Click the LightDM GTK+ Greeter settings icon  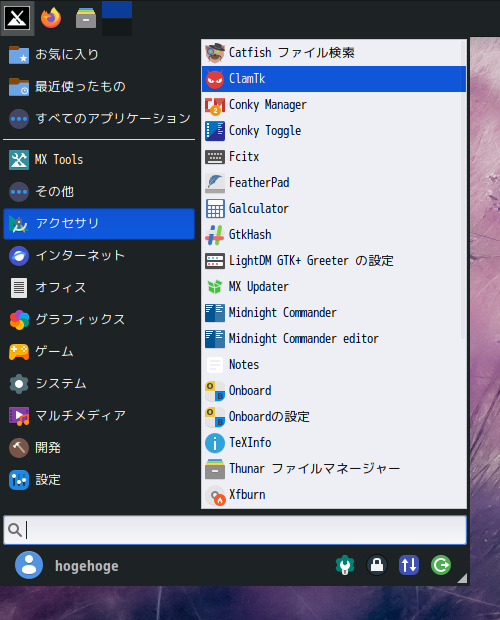(x=215, y=261)
